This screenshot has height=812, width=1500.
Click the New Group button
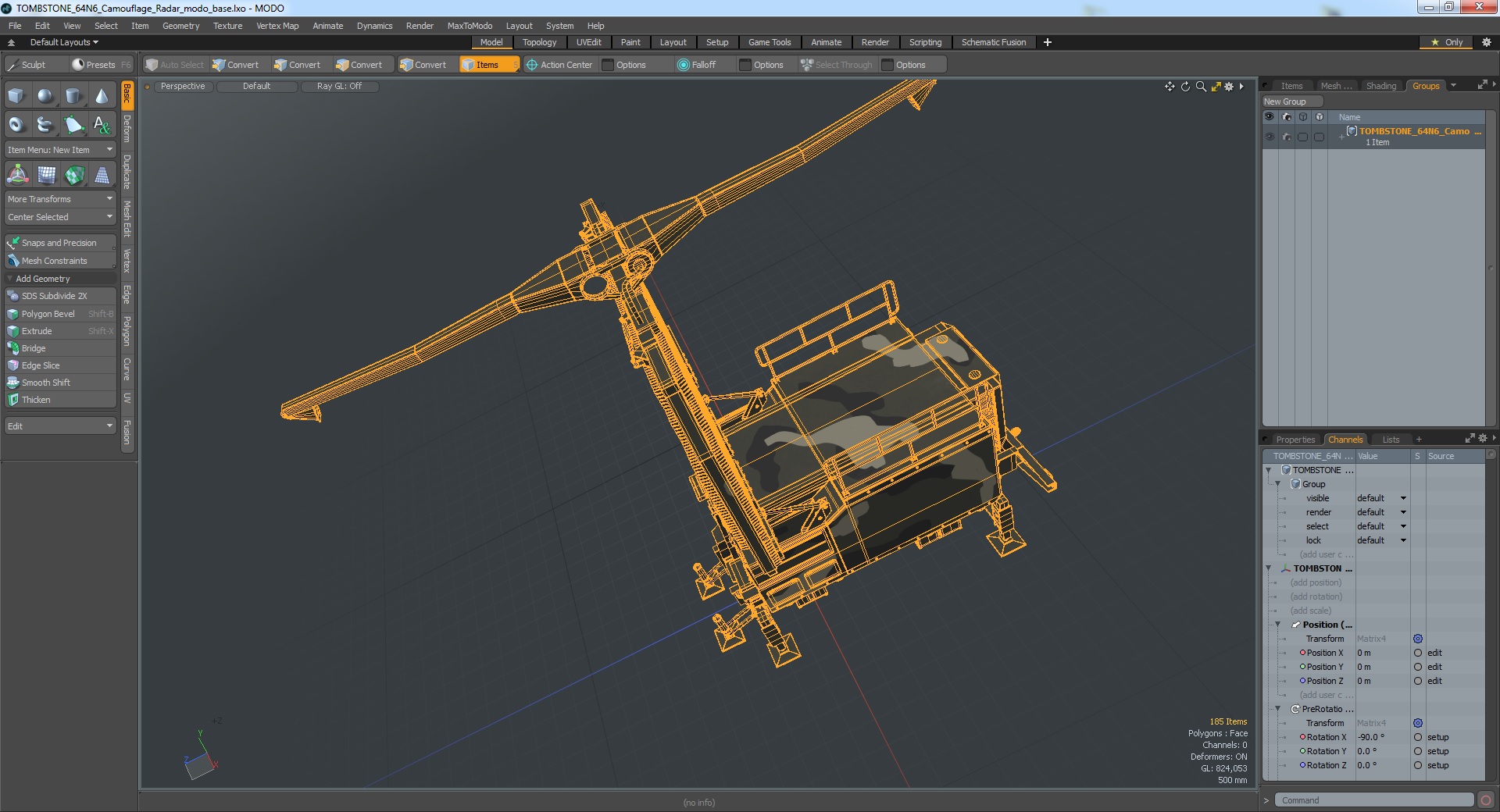[1291, 101]
